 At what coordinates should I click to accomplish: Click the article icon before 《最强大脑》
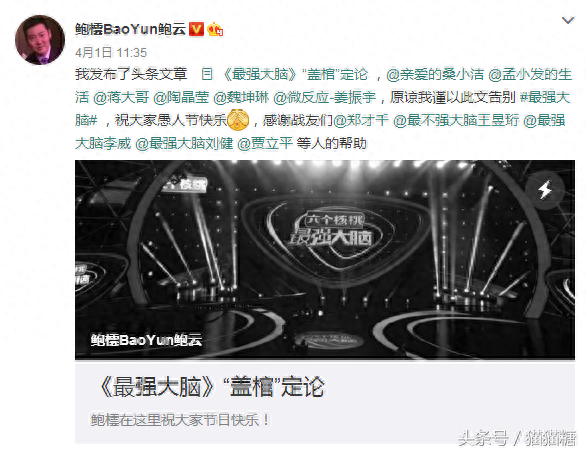[x=207, y=74]
